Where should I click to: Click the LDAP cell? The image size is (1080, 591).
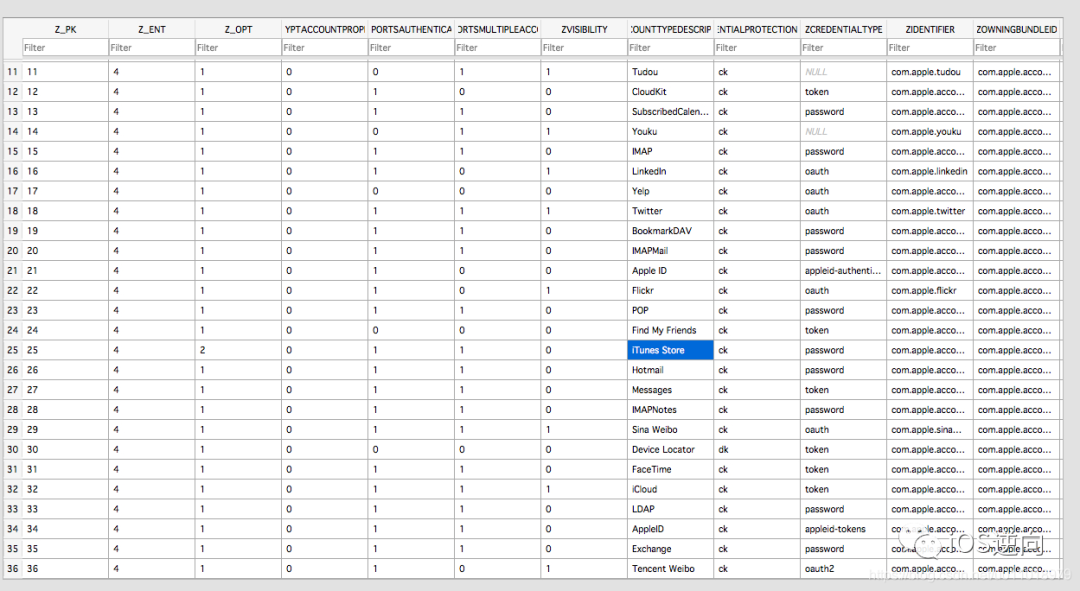coord(670,509)
